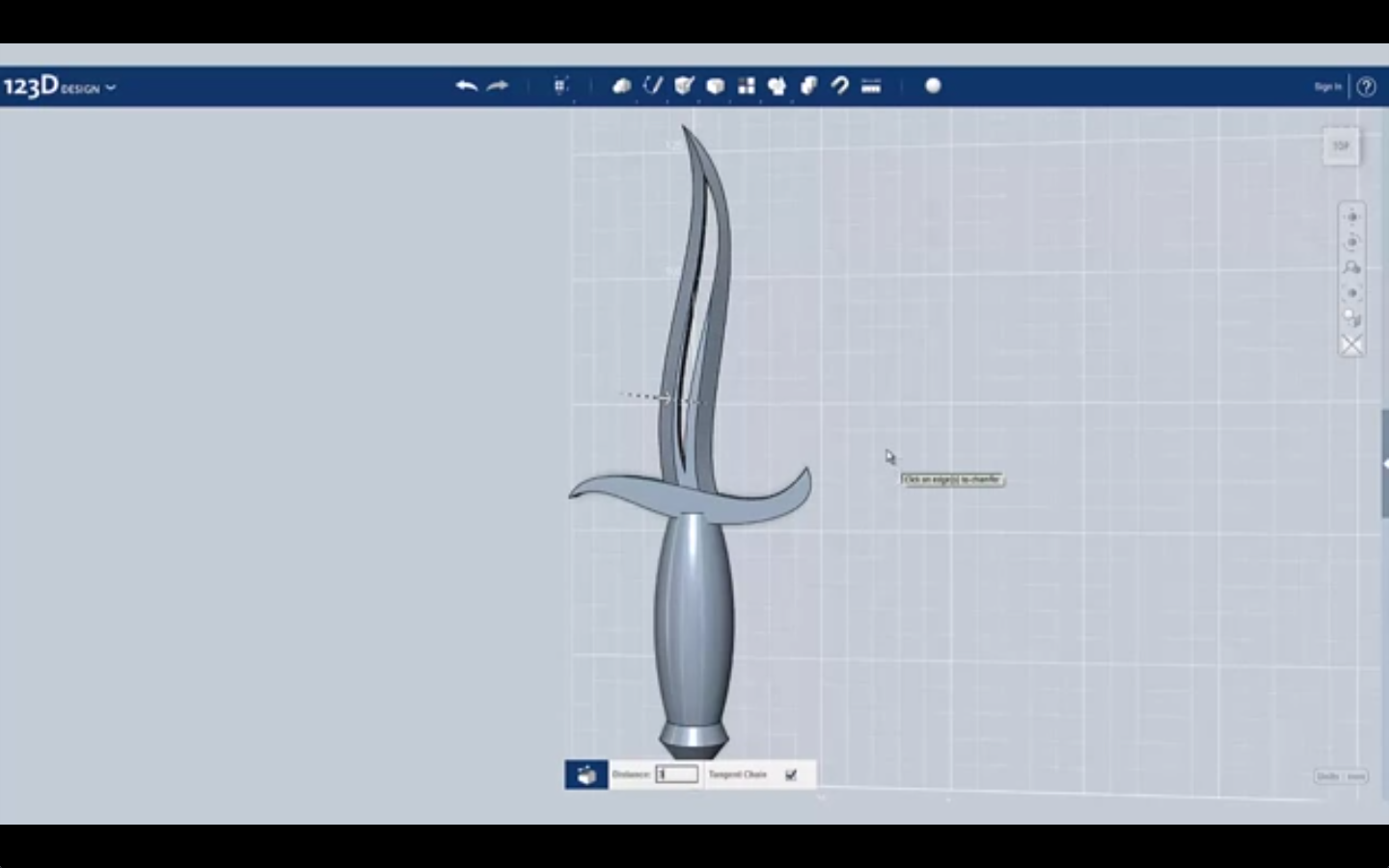The height and width of the screenshot is (868, 1389).
Task: Click the solid and outline display icon
Action: 1351,318
